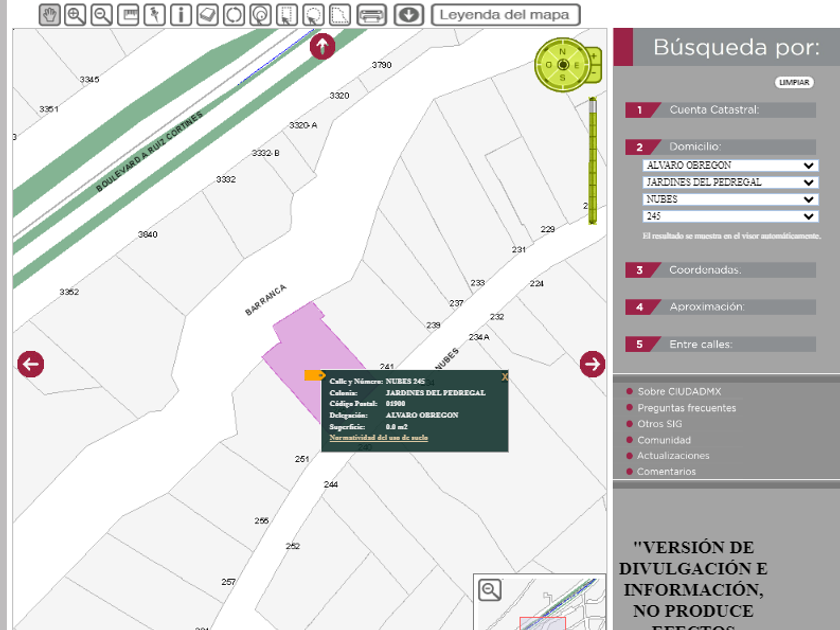
Task: Pan map north with top arrow
Action: coord(322,46)
